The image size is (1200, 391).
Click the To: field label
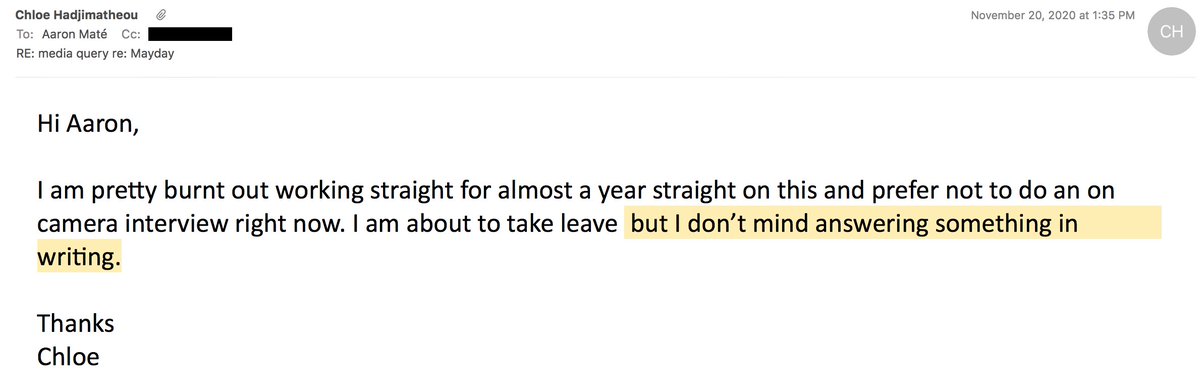coord(25,34)
